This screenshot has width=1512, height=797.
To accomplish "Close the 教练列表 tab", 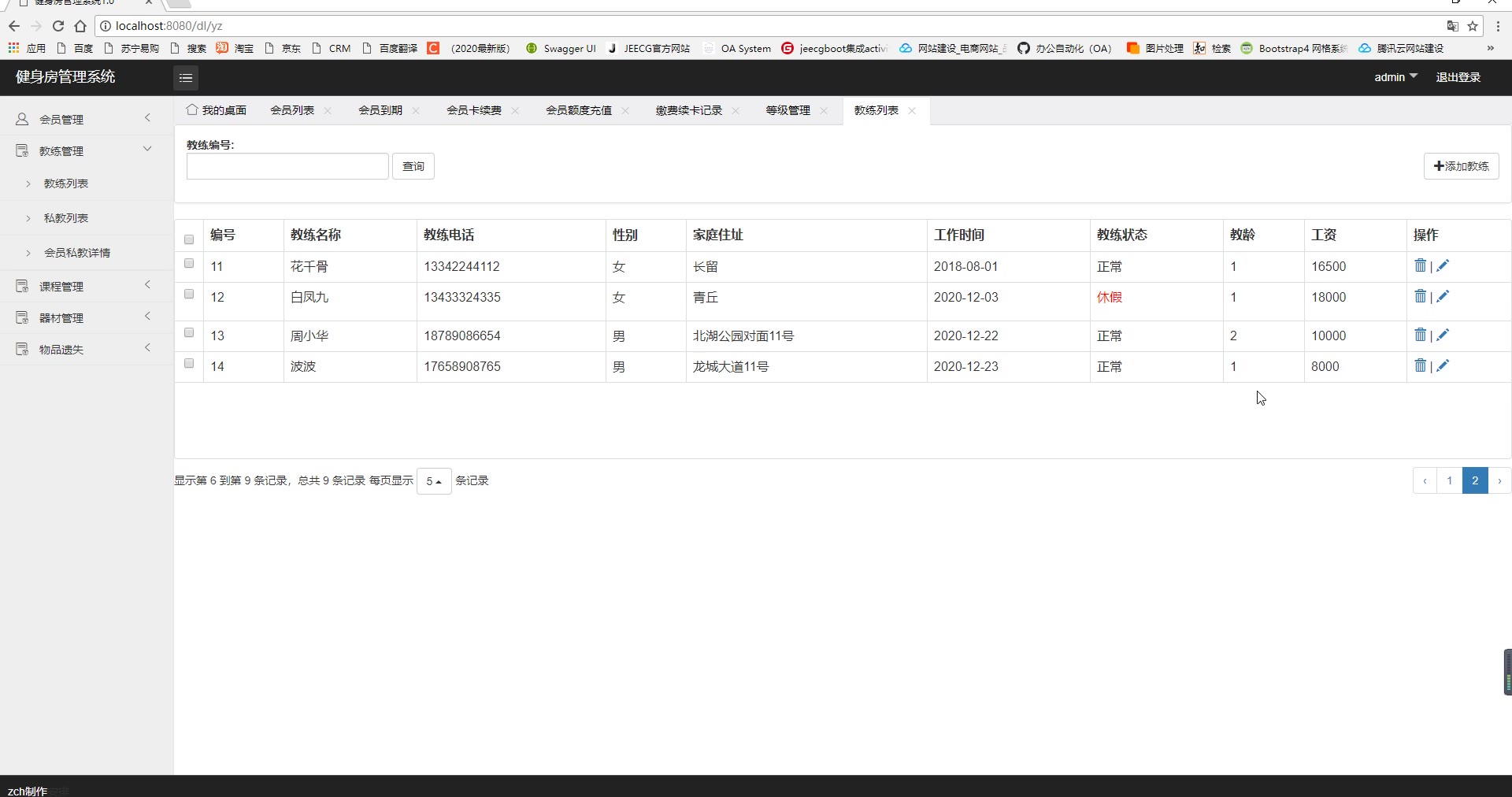I will pyautogui.click(x=912, y=110).
